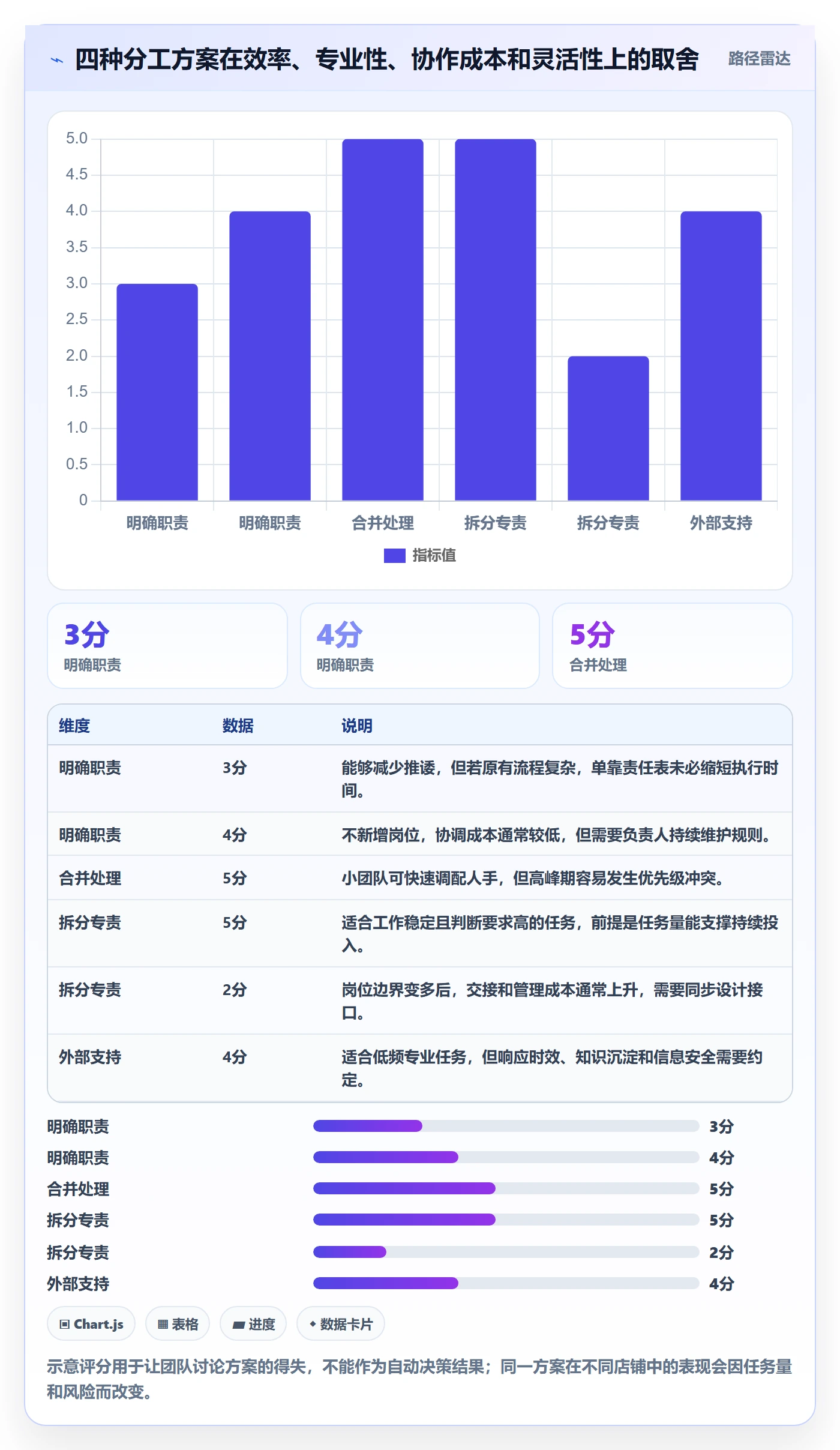Open the 3分 明确职责 summary card

pyautogui.click(x=167, y=646)
